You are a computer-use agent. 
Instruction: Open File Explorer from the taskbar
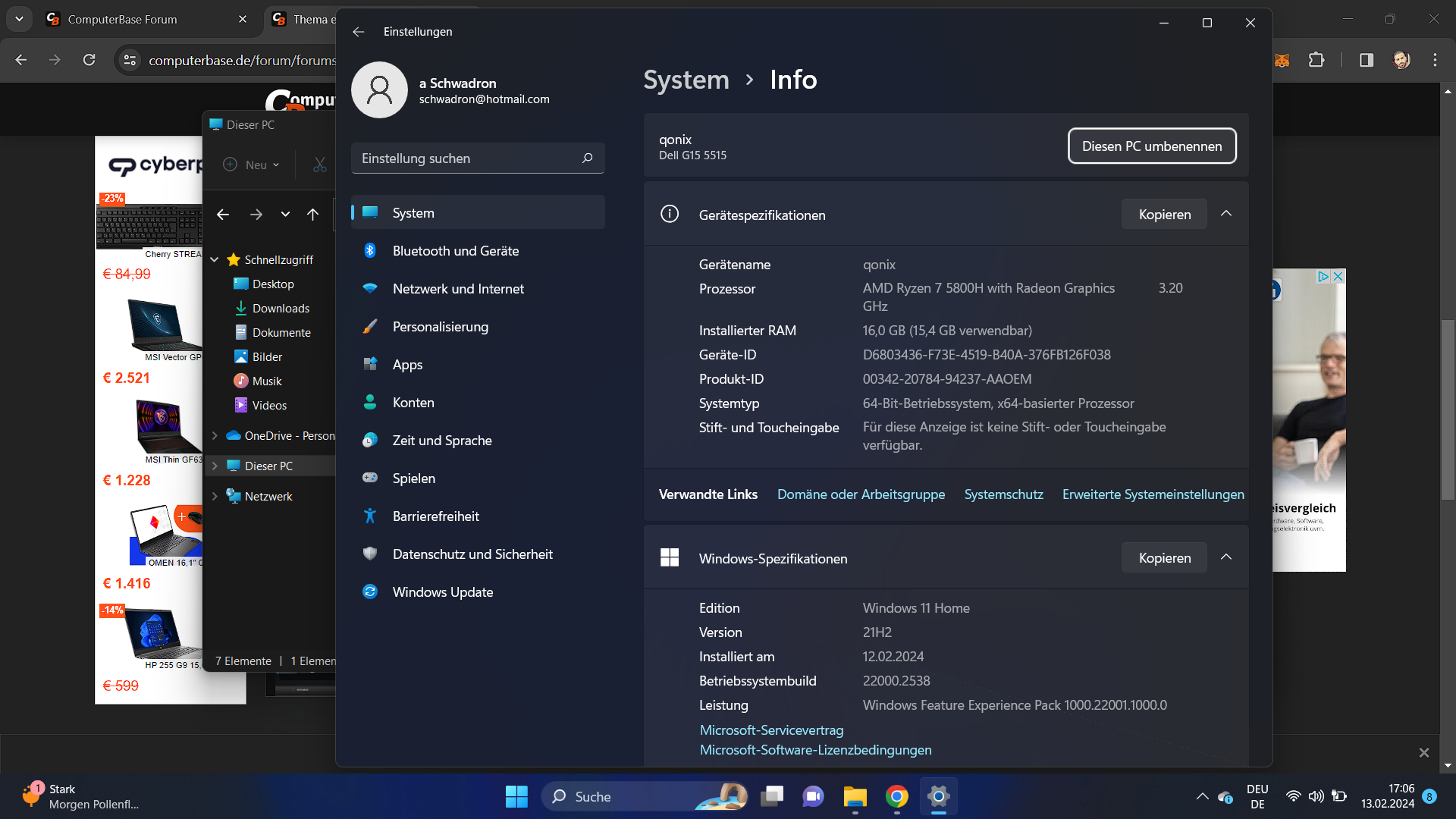coord(855,796)
